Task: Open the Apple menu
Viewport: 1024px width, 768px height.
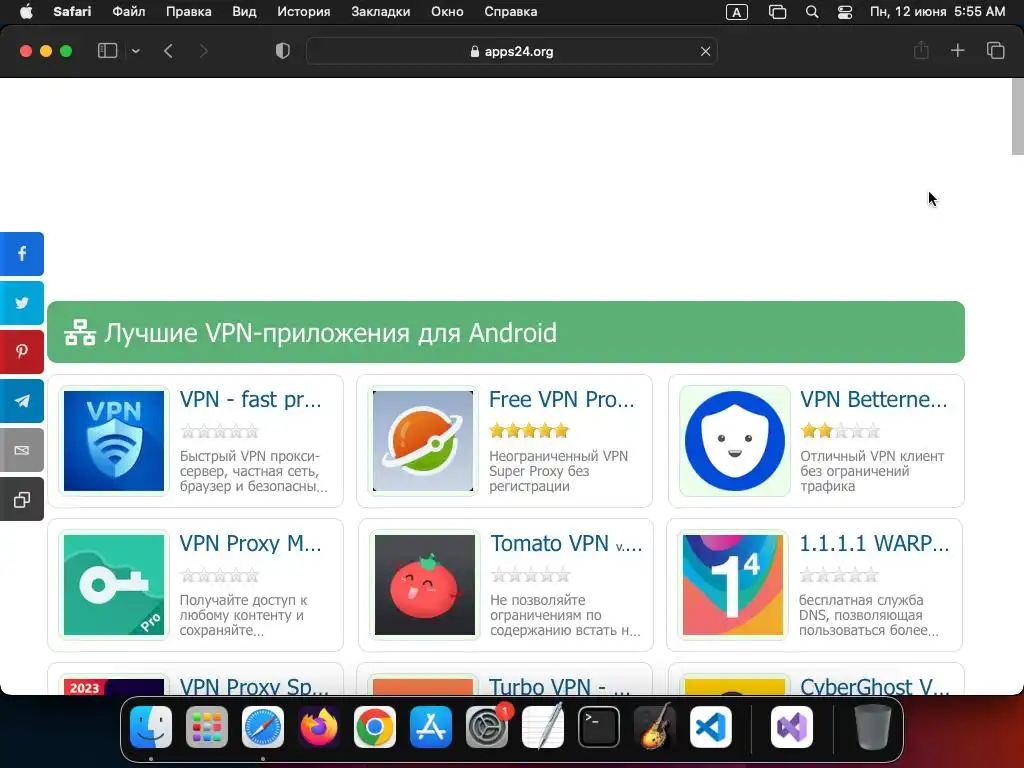Action: click(26, 12)
